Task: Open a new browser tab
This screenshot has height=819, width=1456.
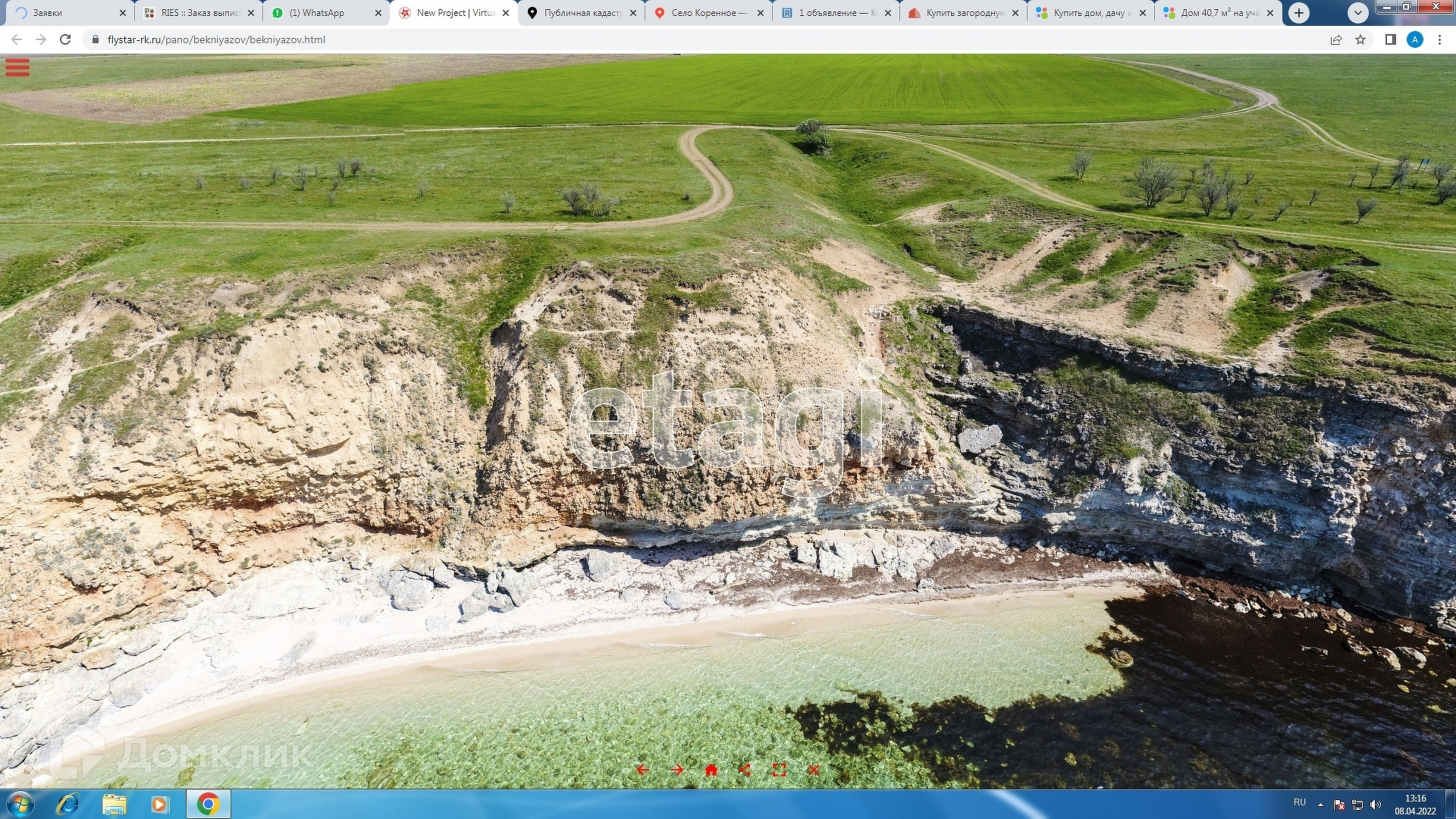Action: point(1299,13)
